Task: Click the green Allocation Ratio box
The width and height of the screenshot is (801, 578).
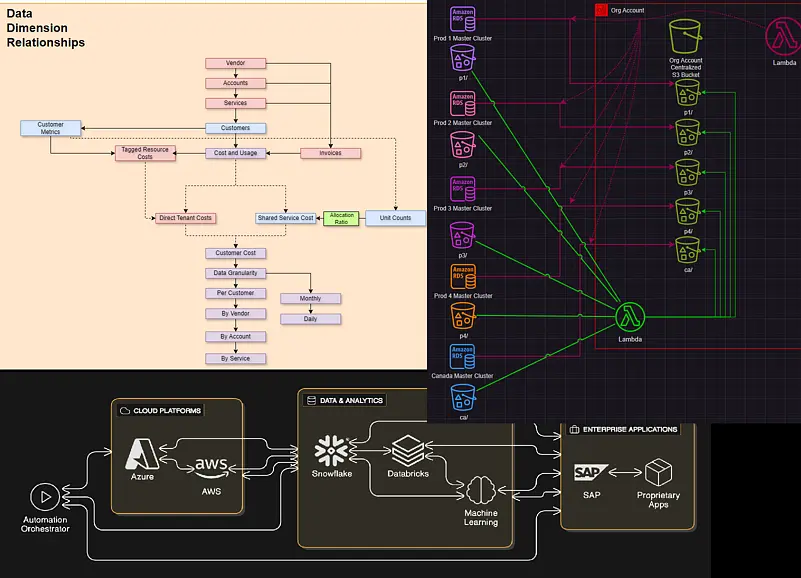Action: pos(342,217)
